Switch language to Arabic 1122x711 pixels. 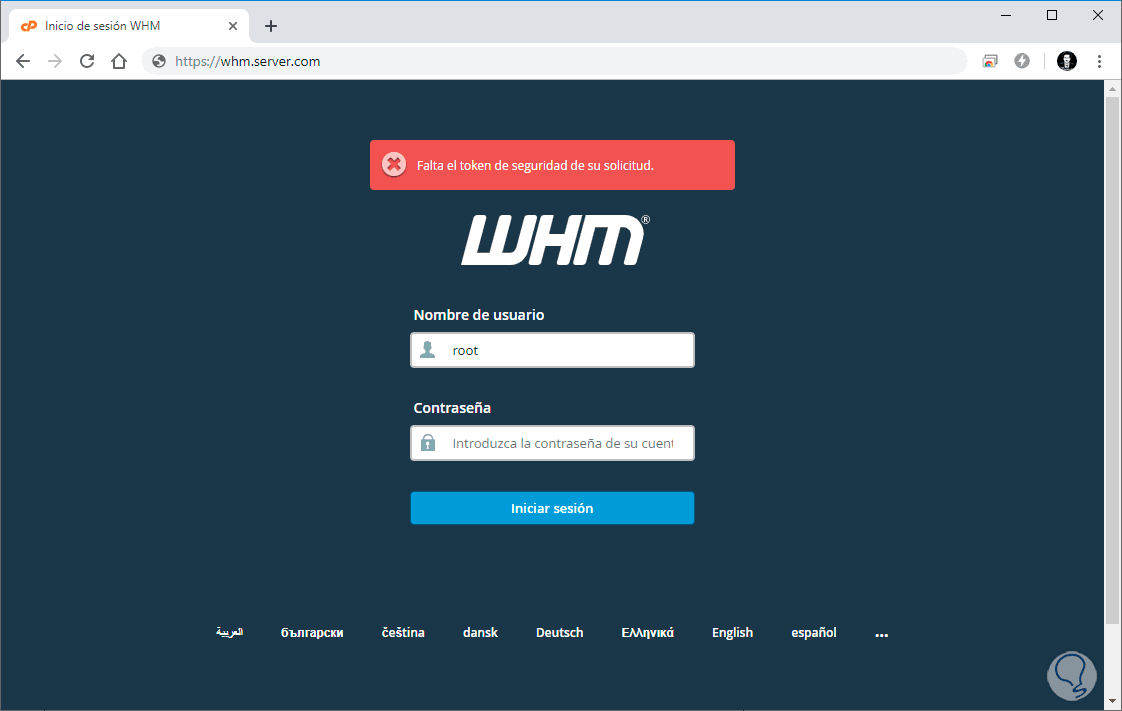(x=230, y=632)
